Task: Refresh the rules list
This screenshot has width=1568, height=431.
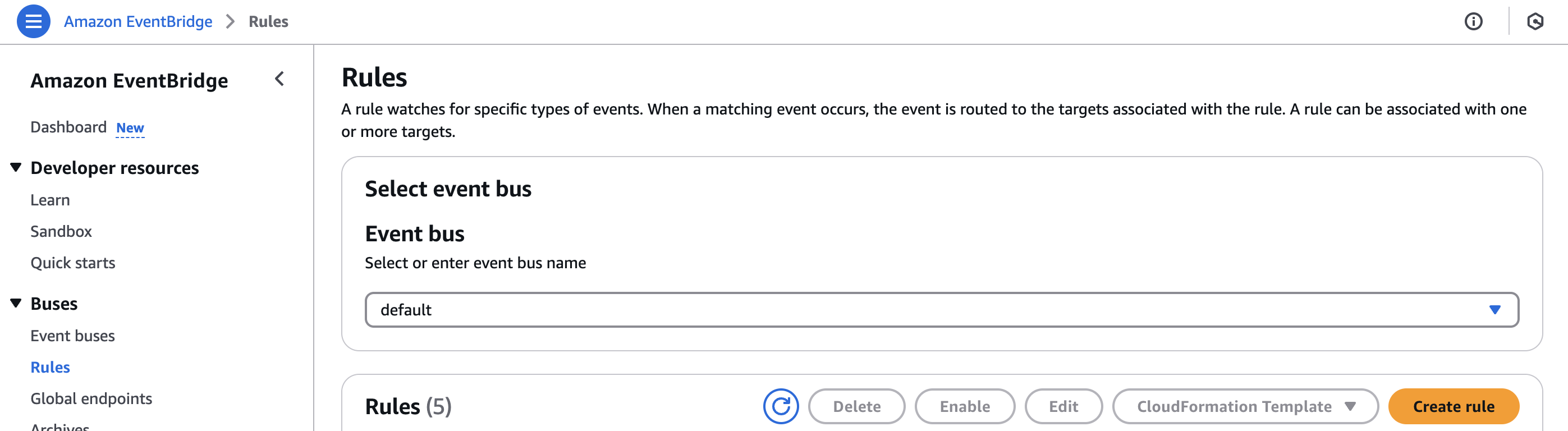Action: pyautogui.click(x=780, y=406)
